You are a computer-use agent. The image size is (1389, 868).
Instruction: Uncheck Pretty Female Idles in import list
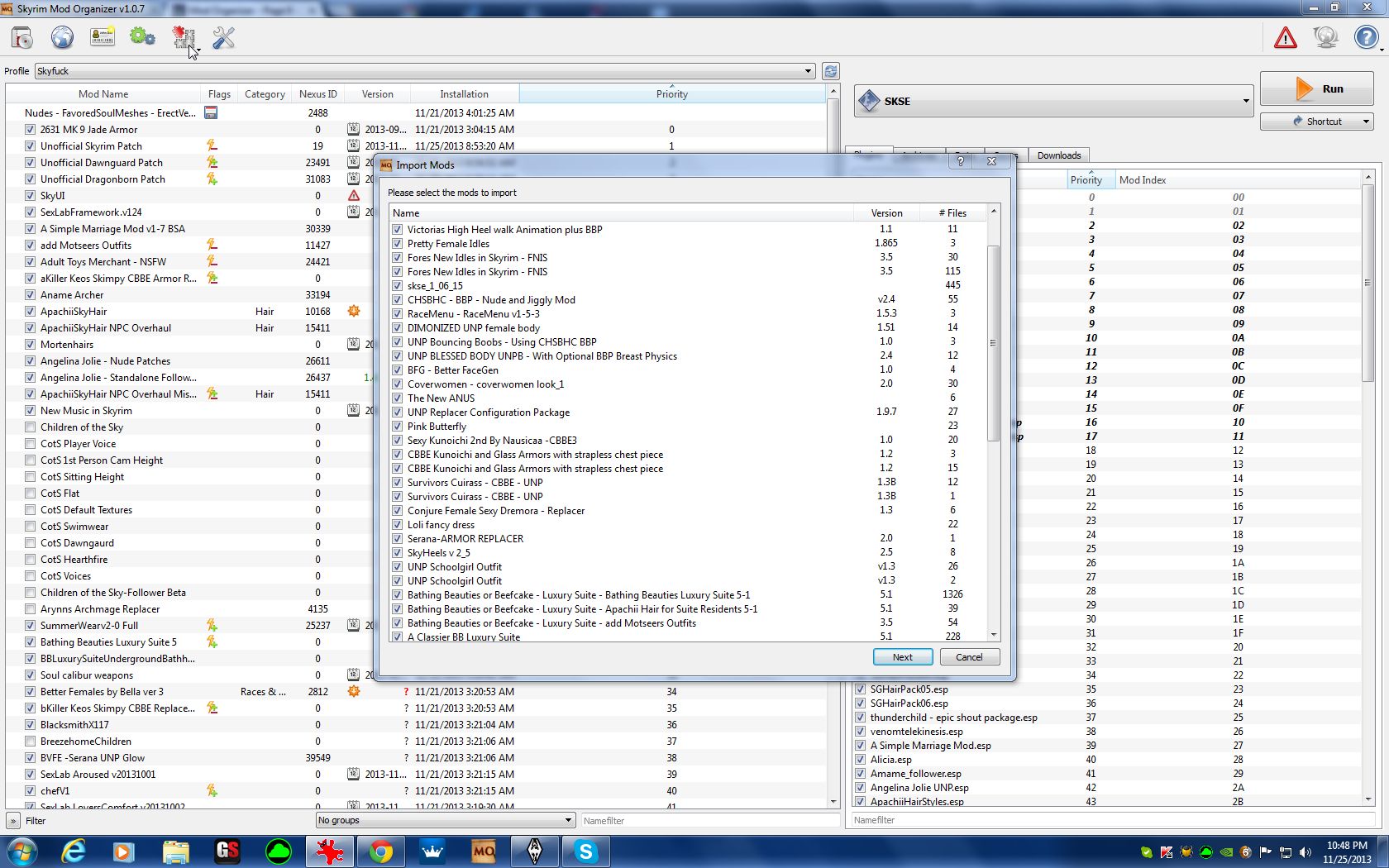(x=398, y=244)
